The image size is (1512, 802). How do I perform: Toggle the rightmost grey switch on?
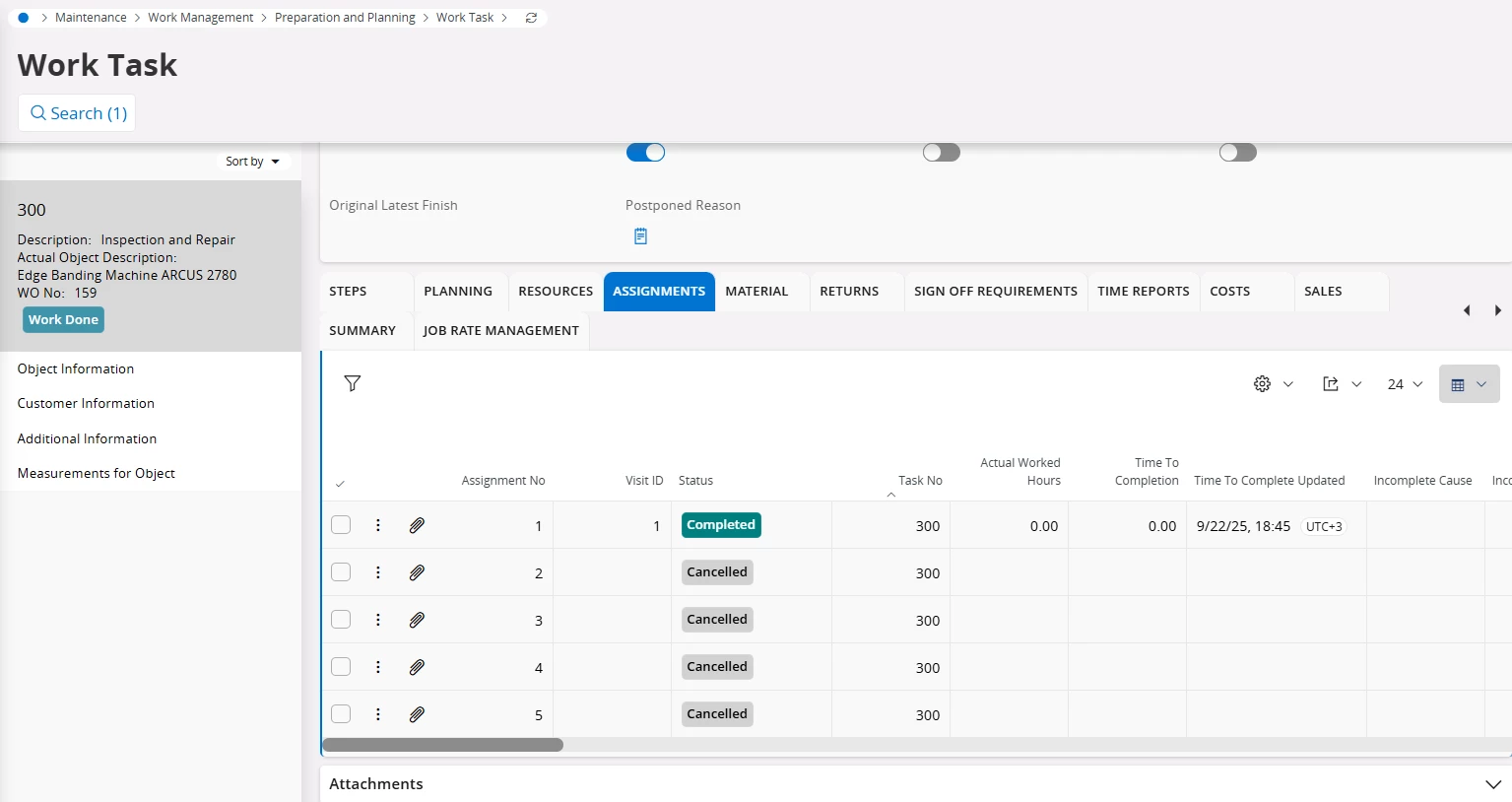(1238, 152)
